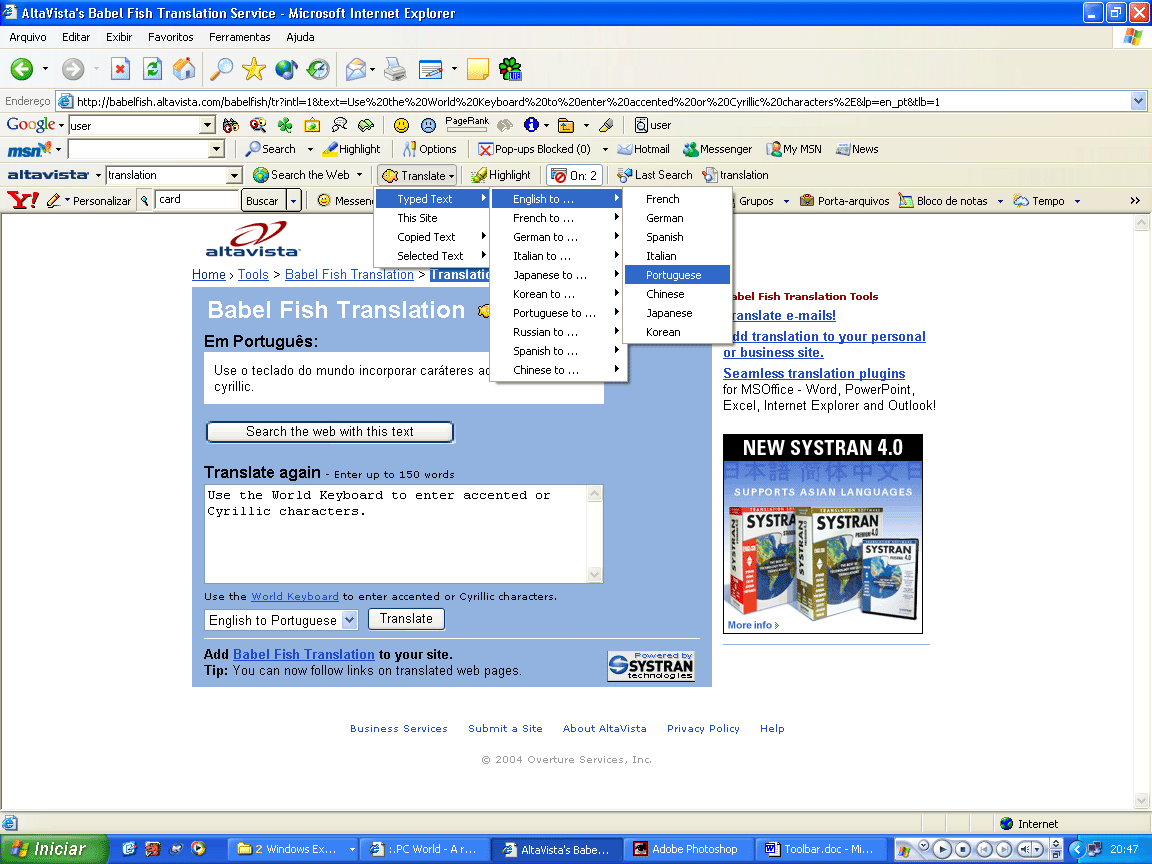
Task: Open the Mail envelope icon
Action: point(356,69)
